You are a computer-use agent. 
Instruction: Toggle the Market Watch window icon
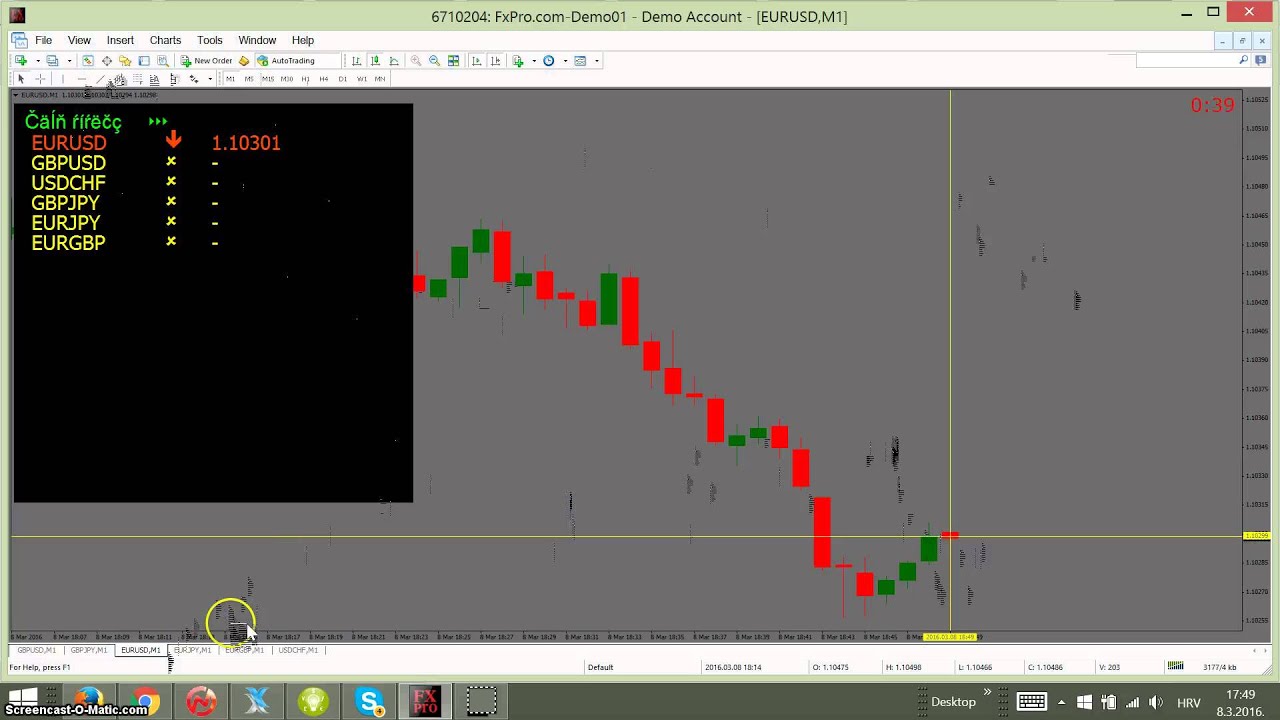88,61
